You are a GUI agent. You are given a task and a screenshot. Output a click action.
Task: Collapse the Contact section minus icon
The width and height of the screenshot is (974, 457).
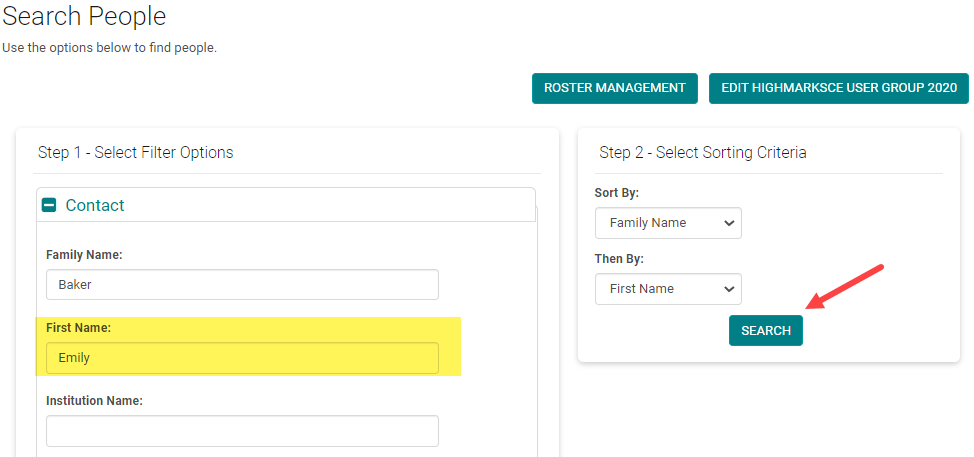click(49, 205)
